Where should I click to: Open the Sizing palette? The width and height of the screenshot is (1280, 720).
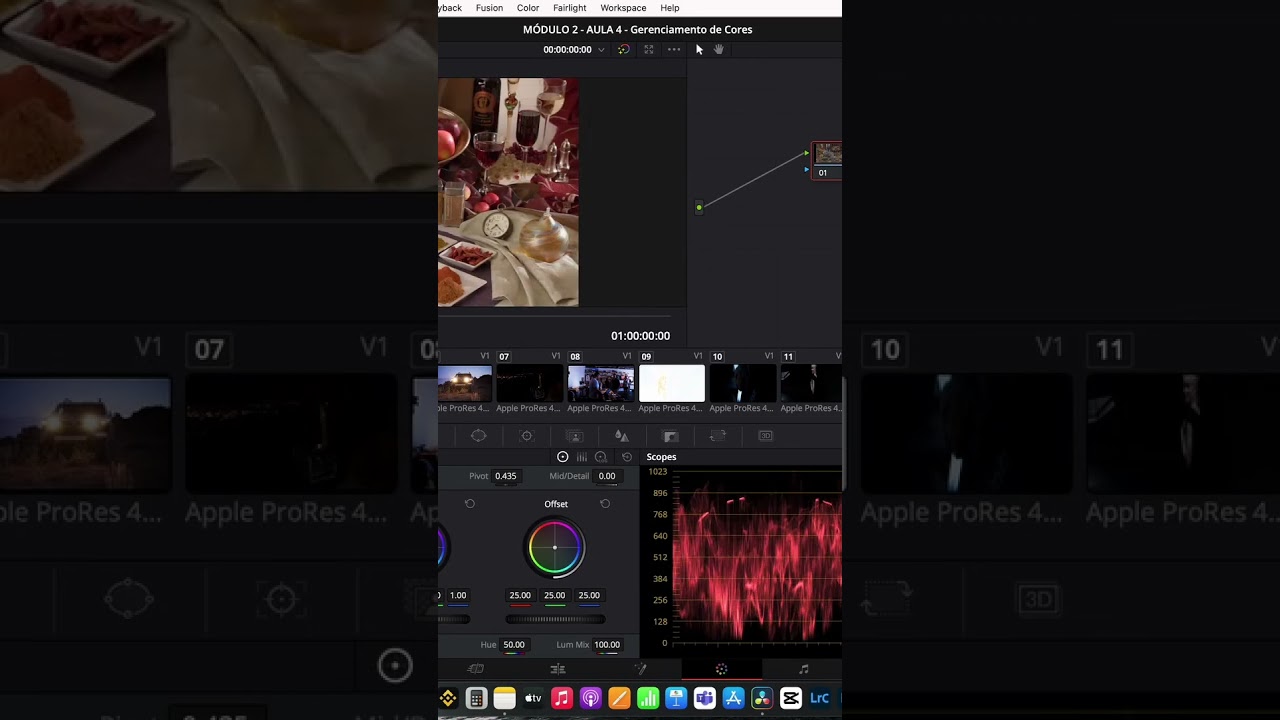tap(717, 436)
